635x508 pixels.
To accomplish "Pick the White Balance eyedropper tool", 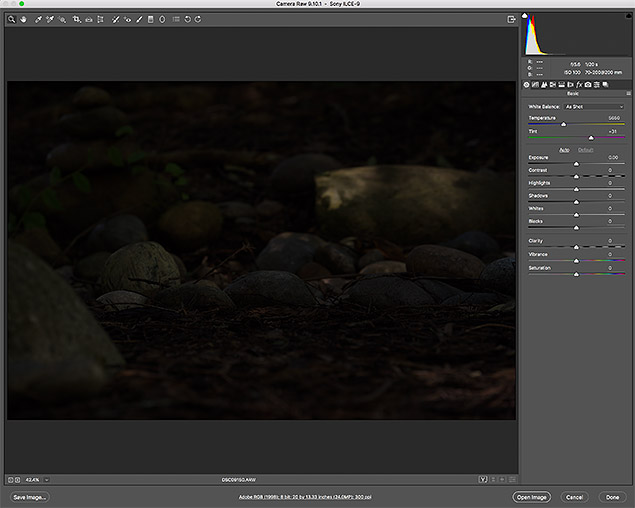I will click(x=37, y=19).
